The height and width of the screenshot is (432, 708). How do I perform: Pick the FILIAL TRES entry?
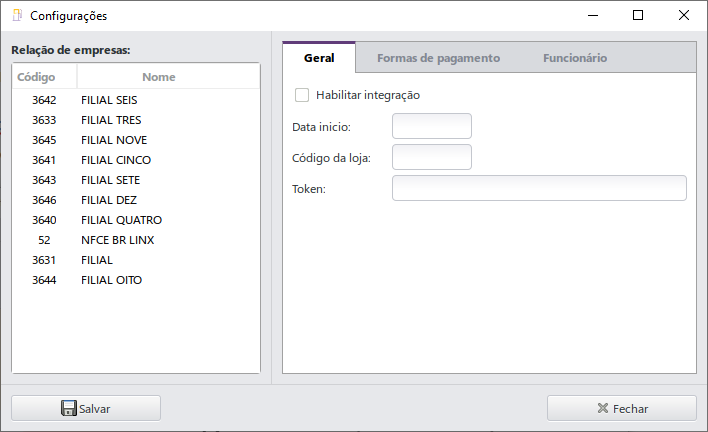point(111,120)
